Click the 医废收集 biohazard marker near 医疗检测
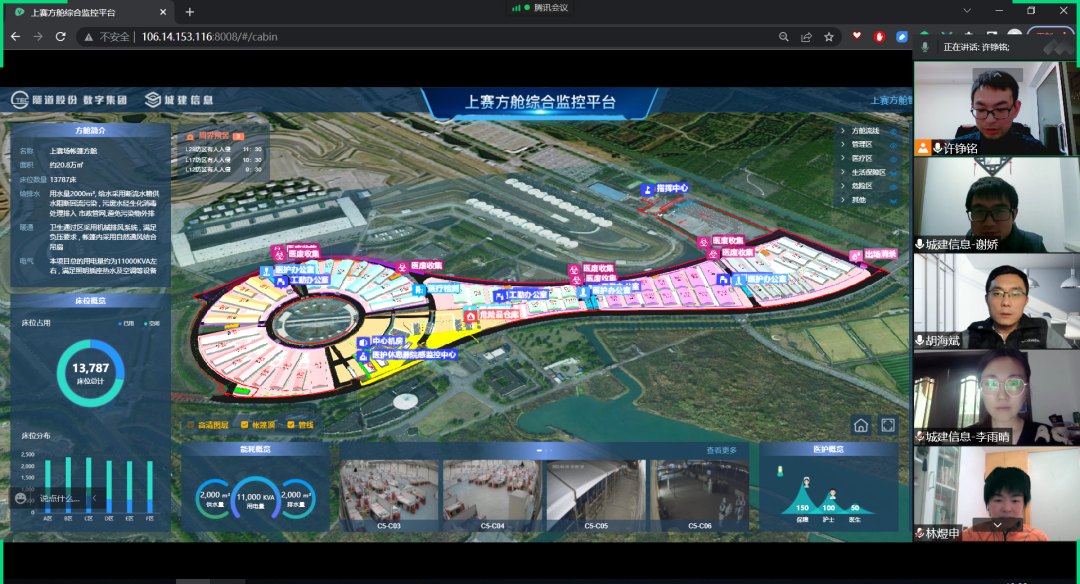1080x584 pixels. [x=402, y=267]
